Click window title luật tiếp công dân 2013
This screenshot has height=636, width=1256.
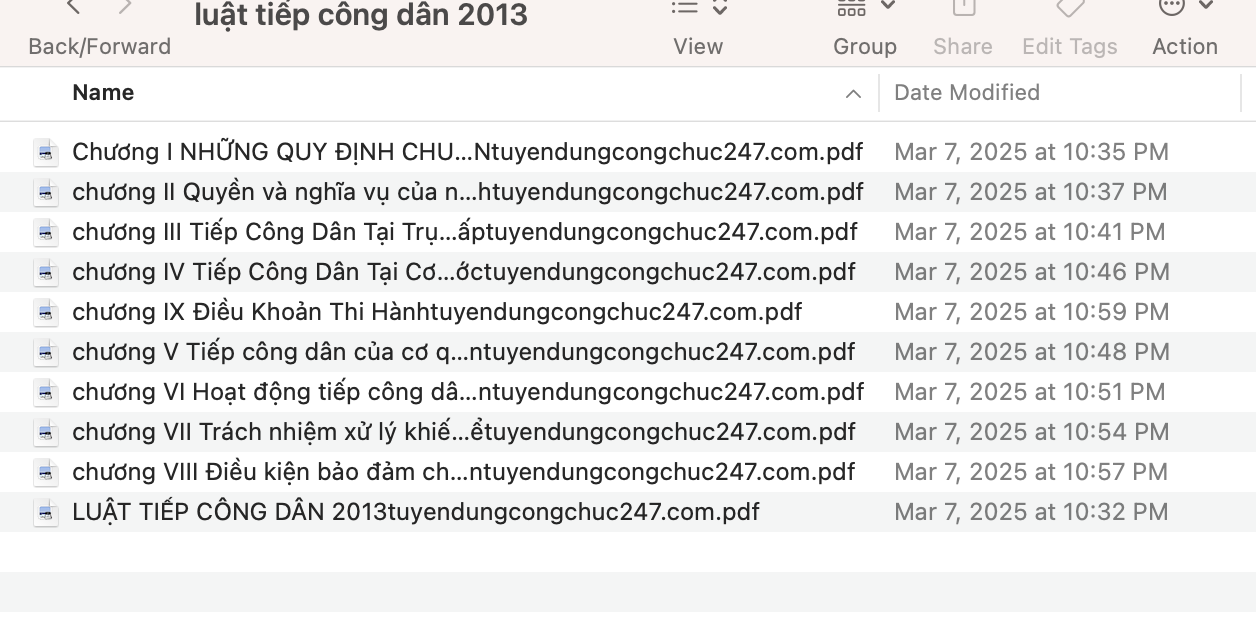[361, 15]
